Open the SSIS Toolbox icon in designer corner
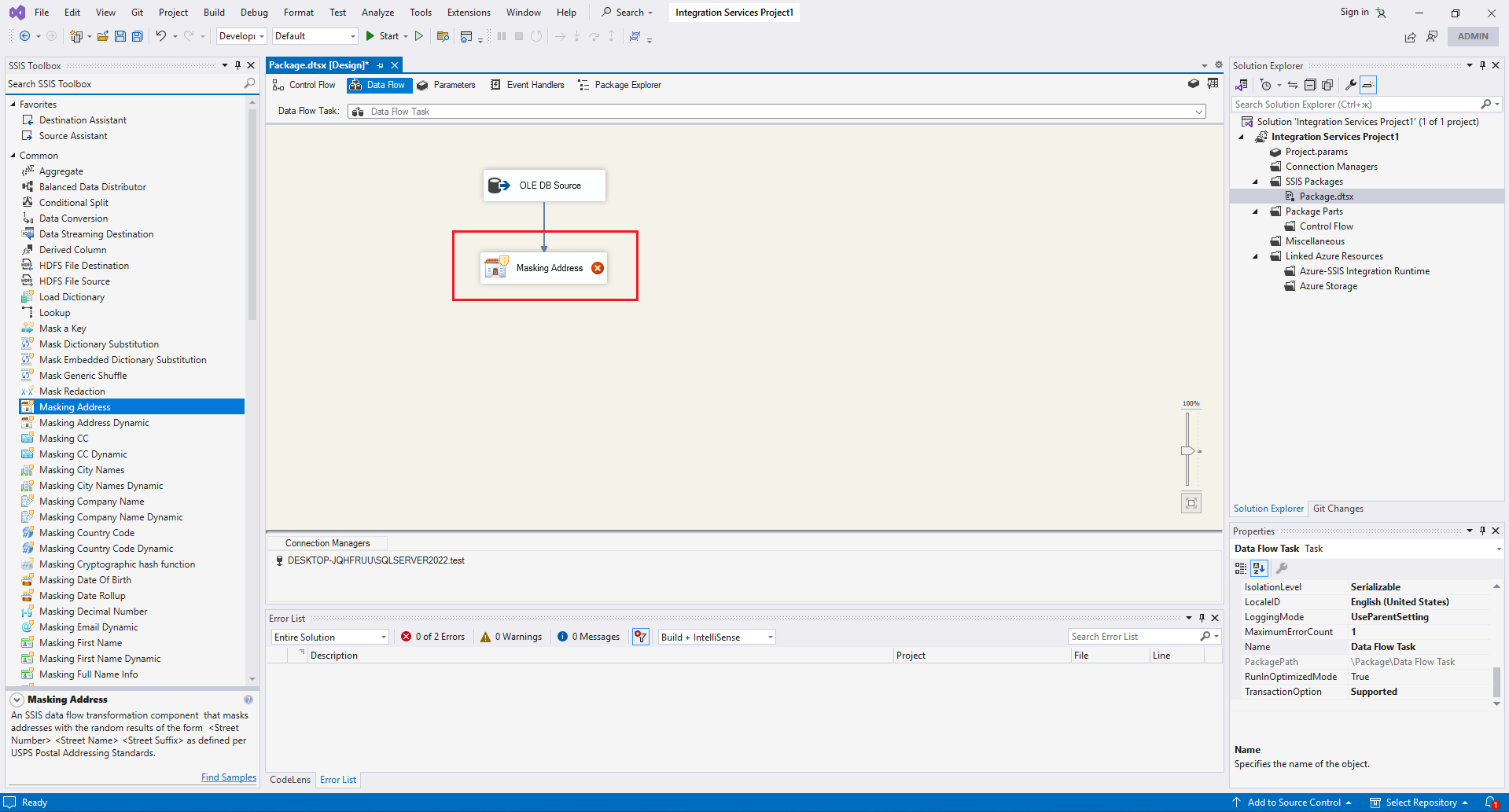This screenshot has width=1509, height=812. click(1213, 83)
